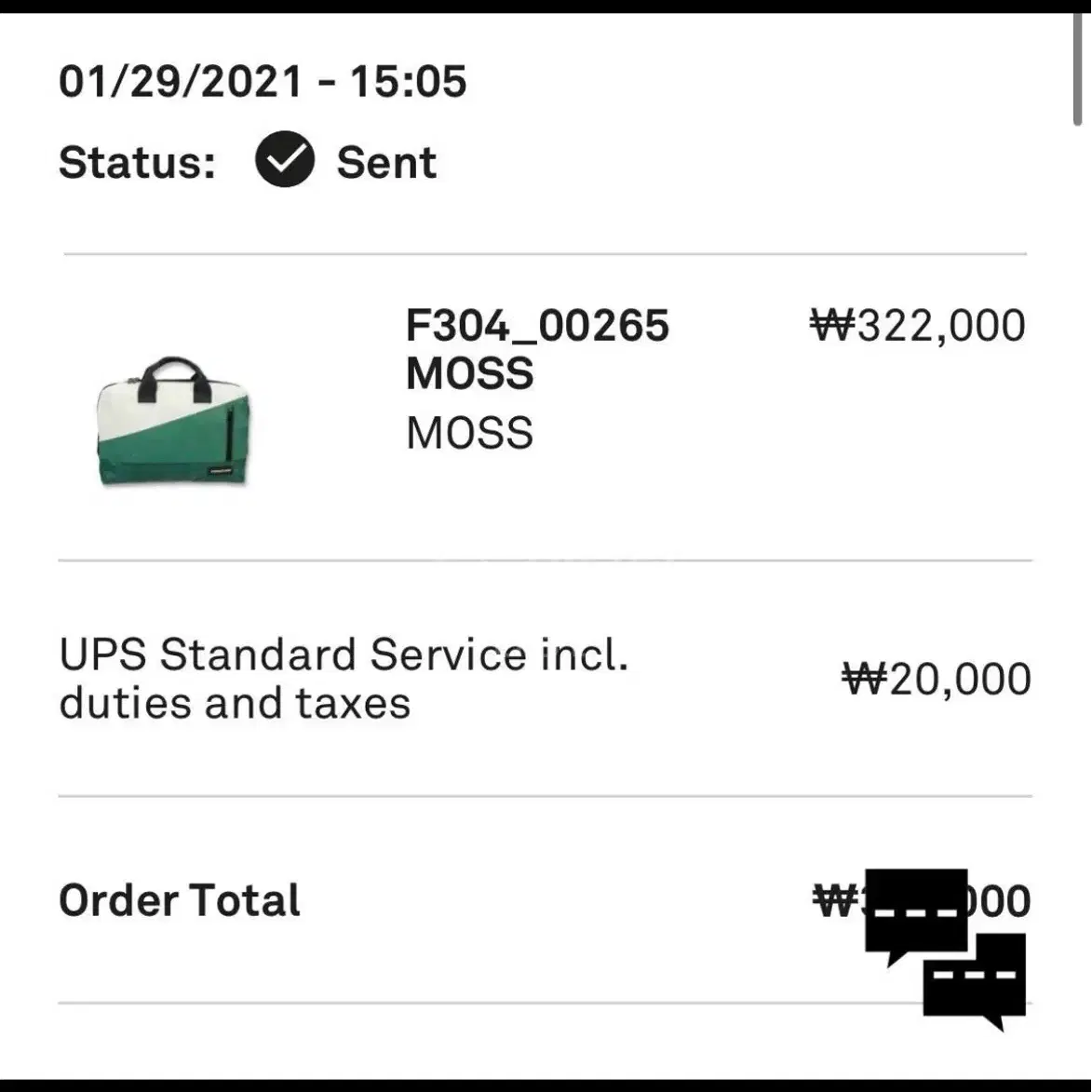Click the order date 01/29/2021 - 15:05

(263, 81)
